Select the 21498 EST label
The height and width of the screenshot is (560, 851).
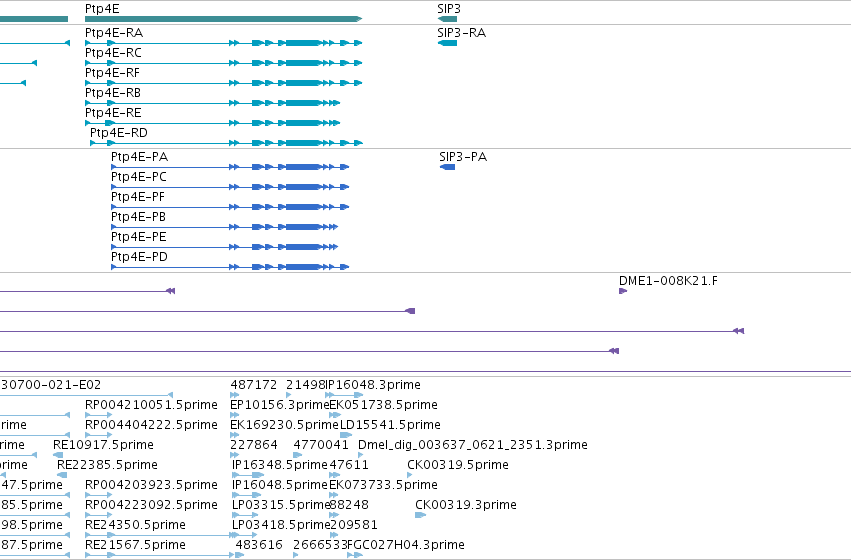pyautogui.click(x=306, y=385)
